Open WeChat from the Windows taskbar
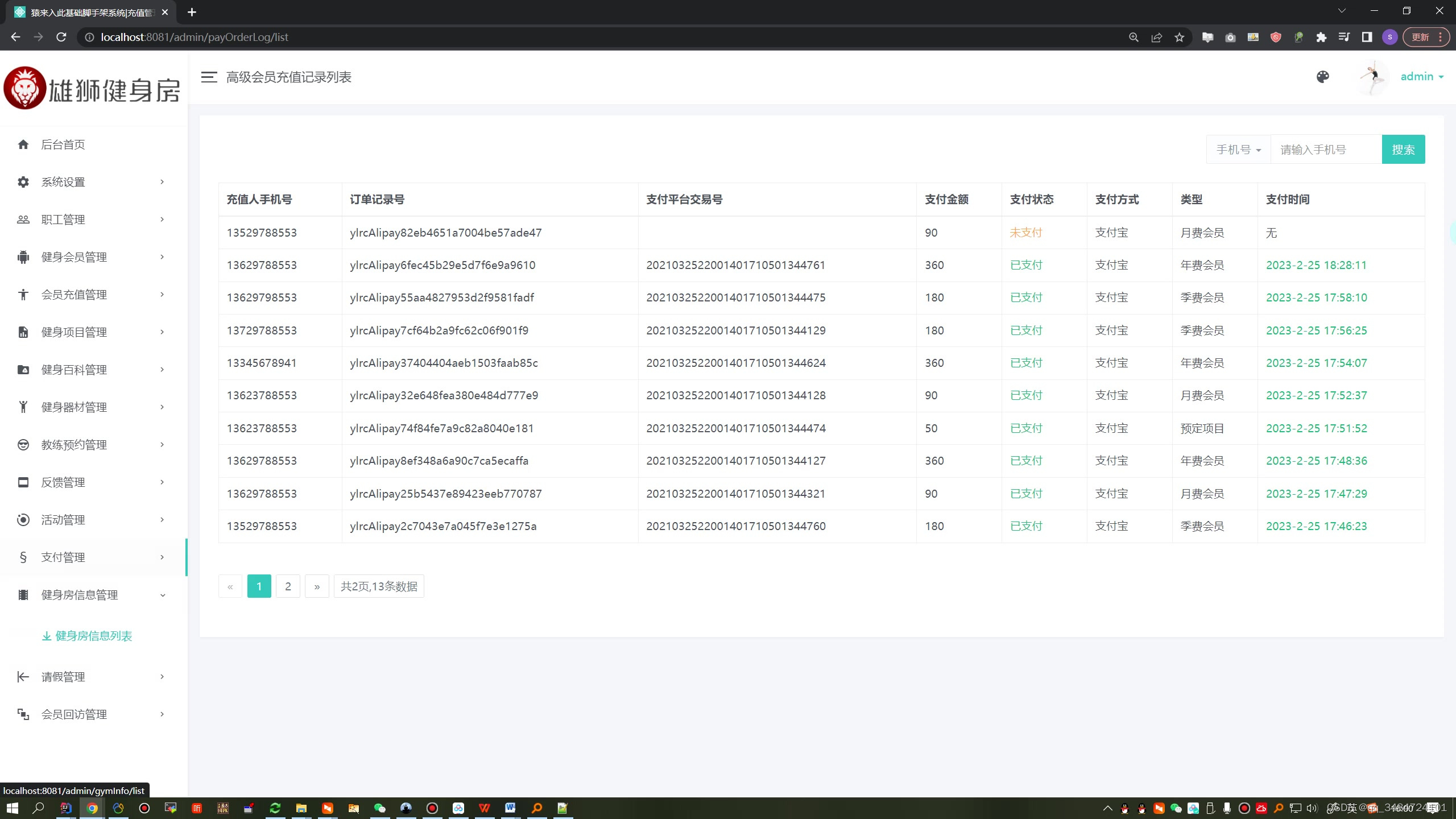This screenshot has width=1456, height=819. click(x=379, y=808)
